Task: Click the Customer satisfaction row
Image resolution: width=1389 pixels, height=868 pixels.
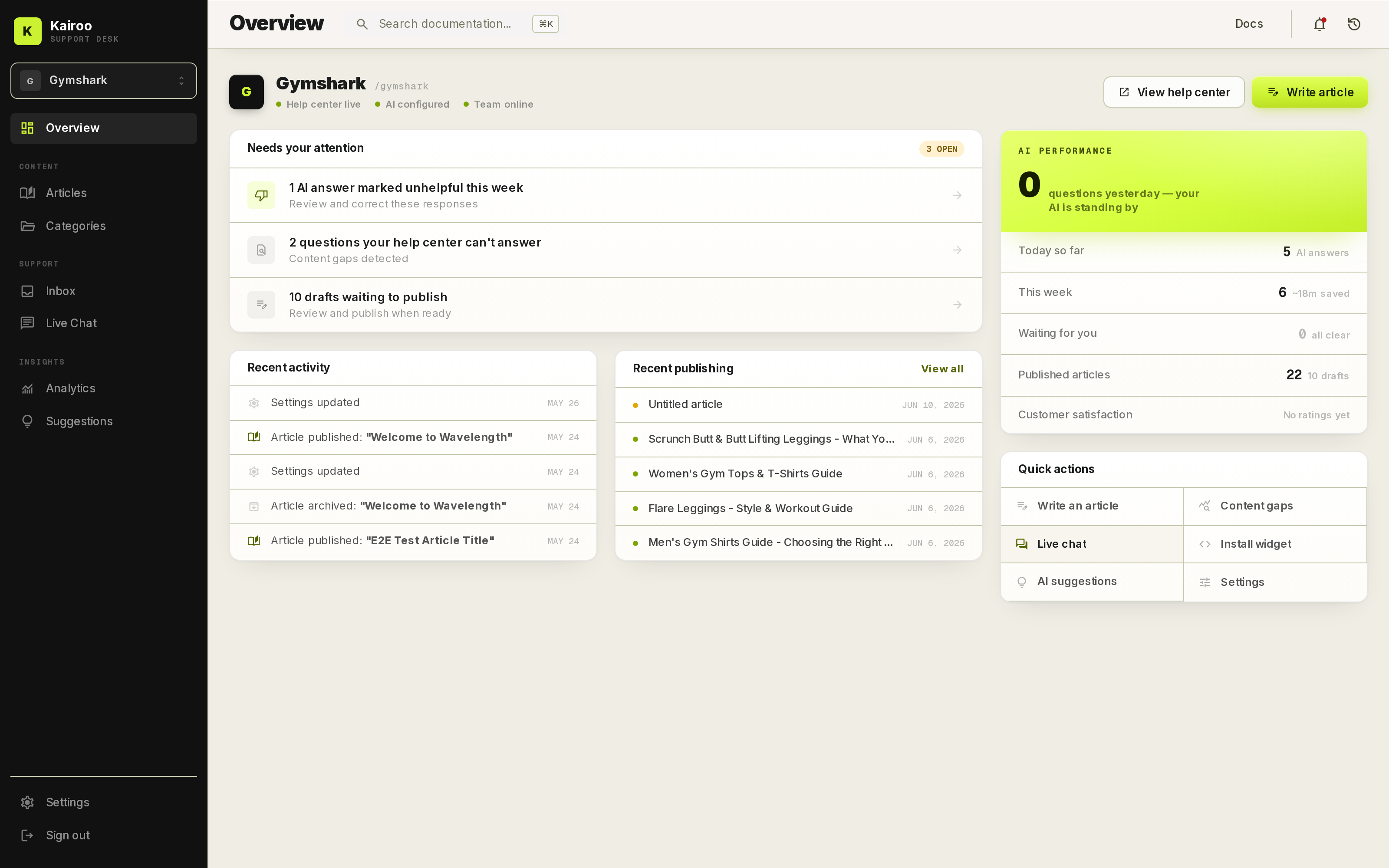Action: (x=1184, y=414)
